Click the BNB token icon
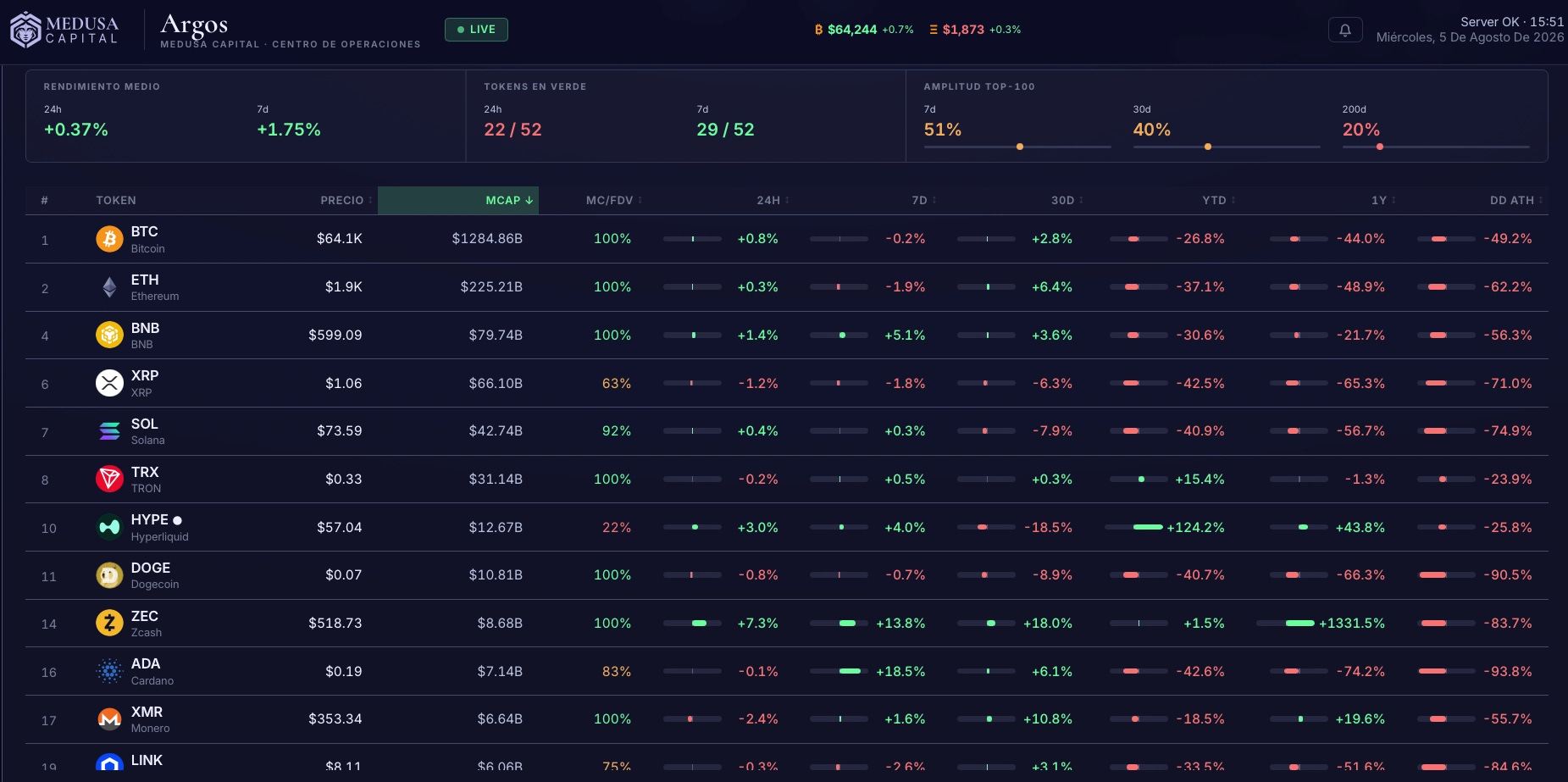 [109, 336]
